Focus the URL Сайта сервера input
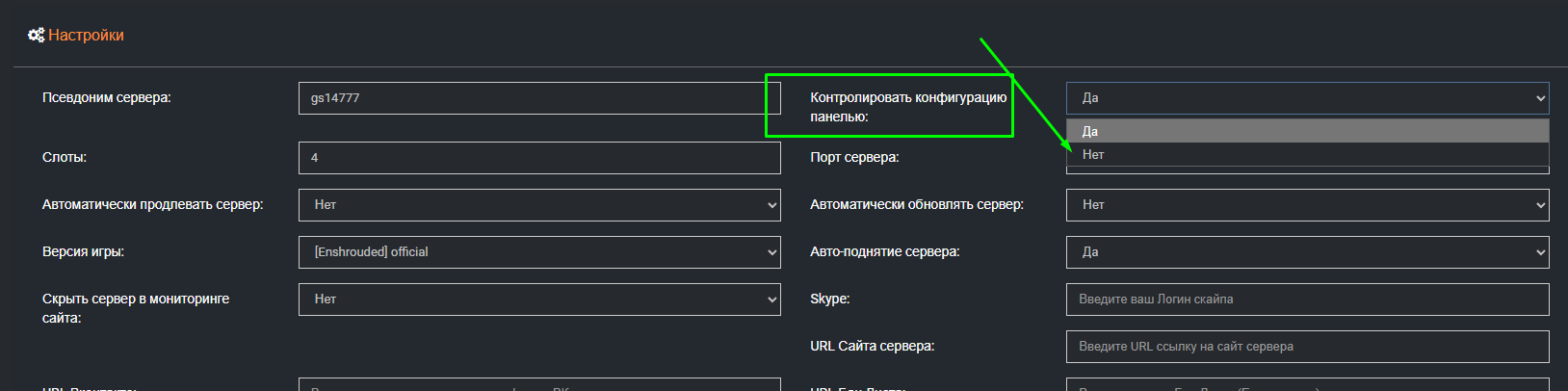Viewport: 1568px width, 391px height. click(x=1307, y=347)
